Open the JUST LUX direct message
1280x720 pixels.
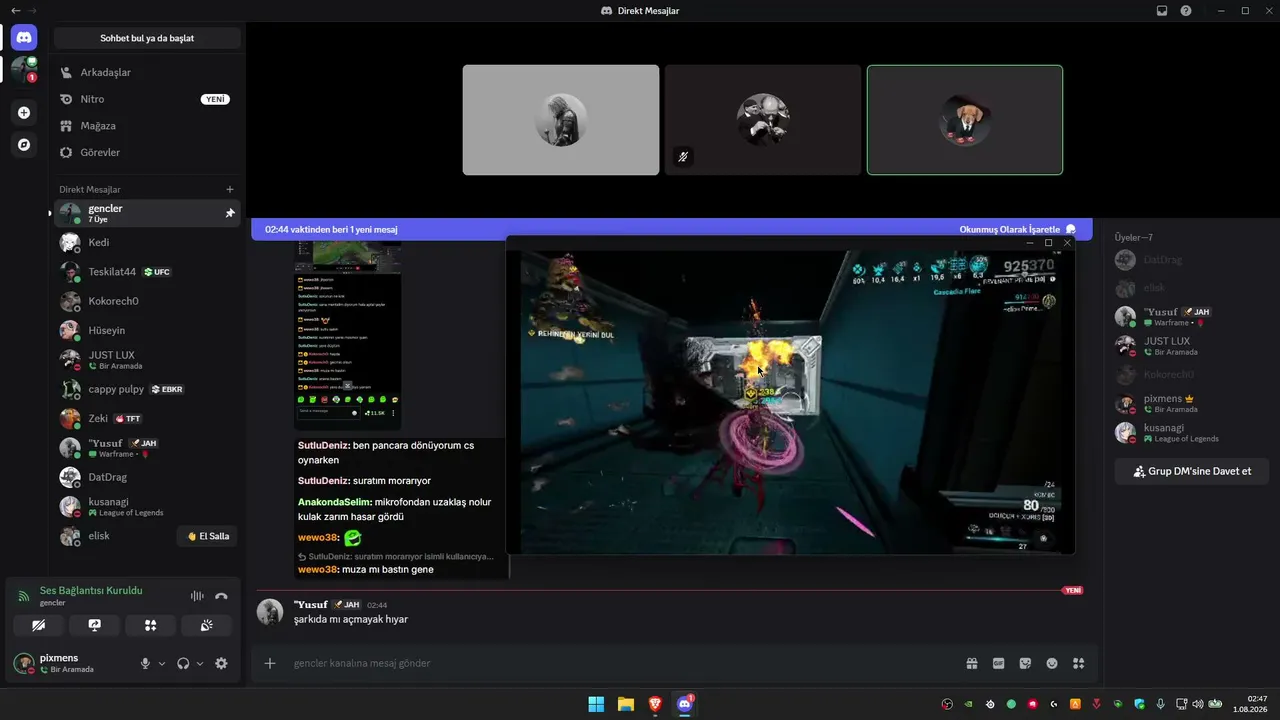point(147,360)
